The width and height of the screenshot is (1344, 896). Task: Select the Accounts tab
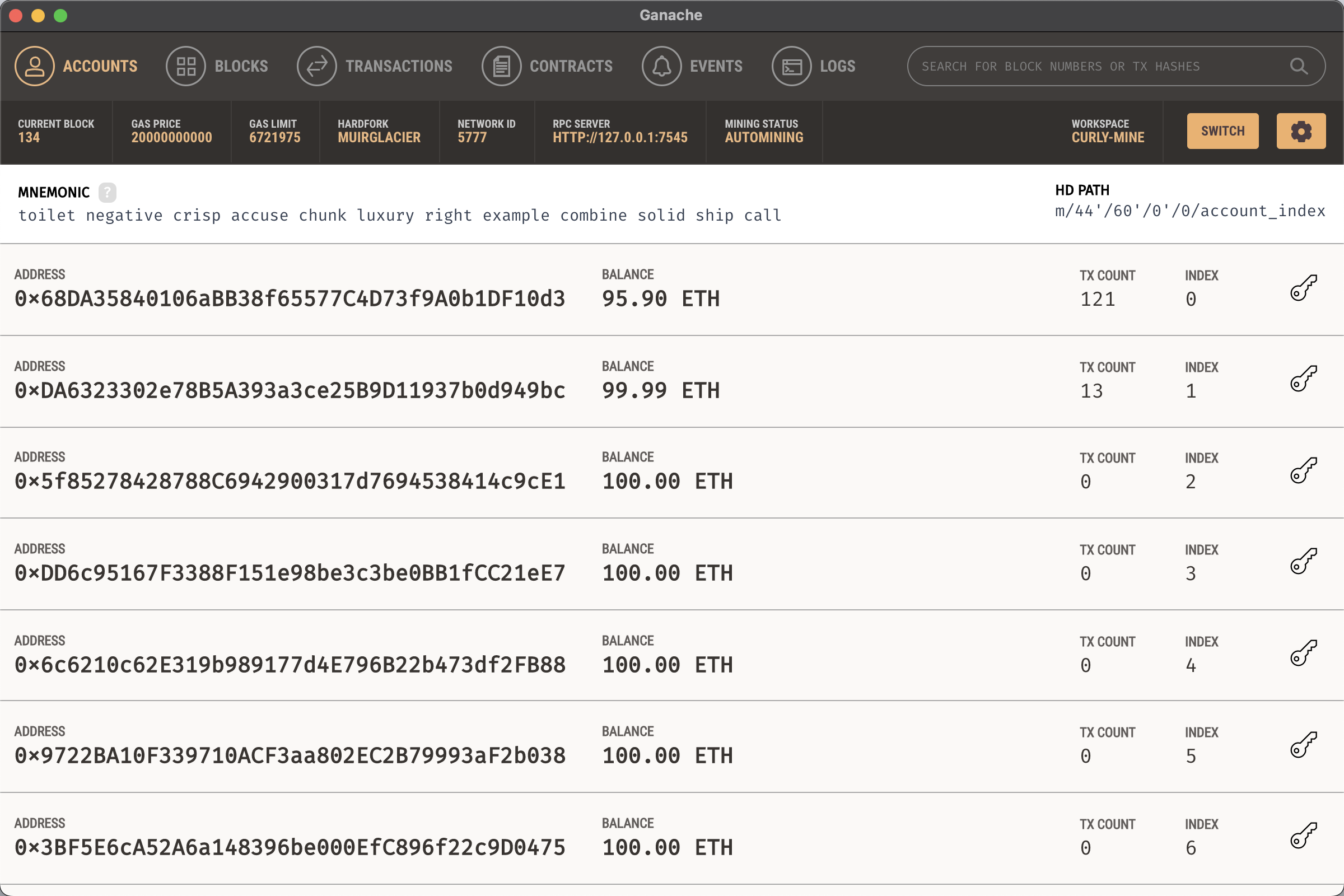(76, 66)
